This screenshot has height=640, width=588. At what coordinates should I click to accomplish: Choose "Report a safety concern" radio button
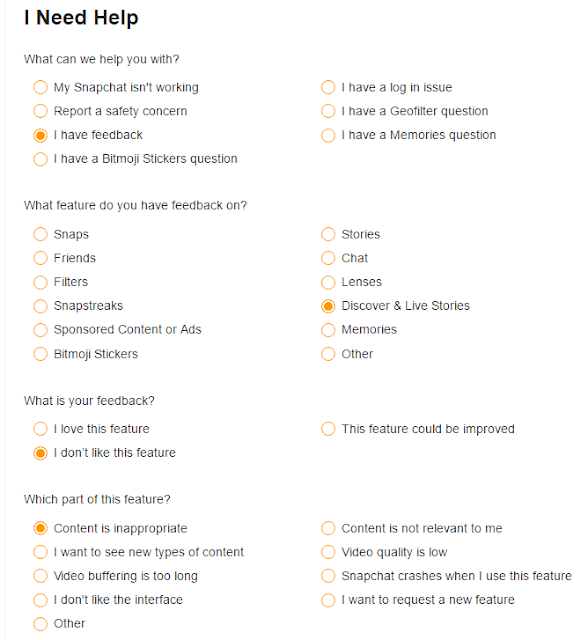coord(40,111)
